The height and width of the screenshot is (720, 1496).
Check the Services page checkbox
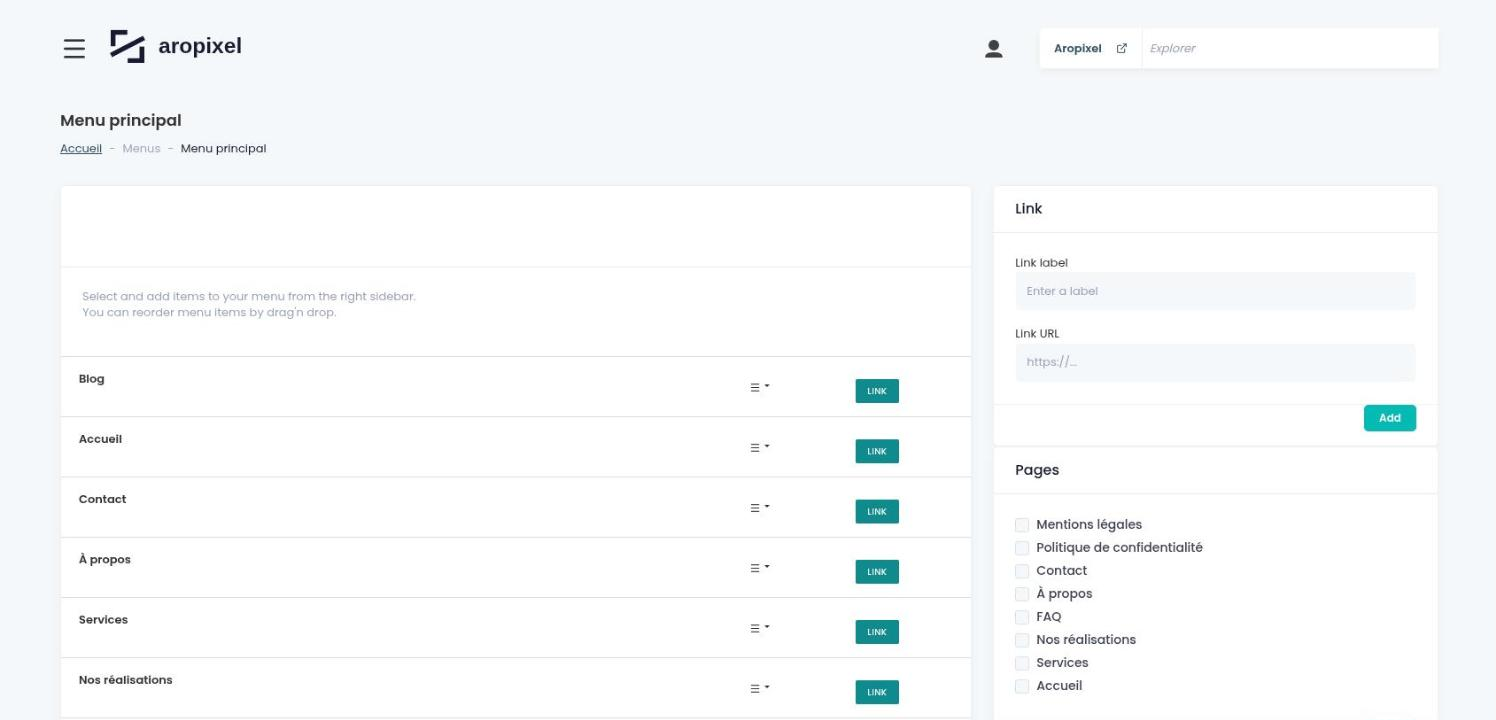click(x=1022, y=663)
